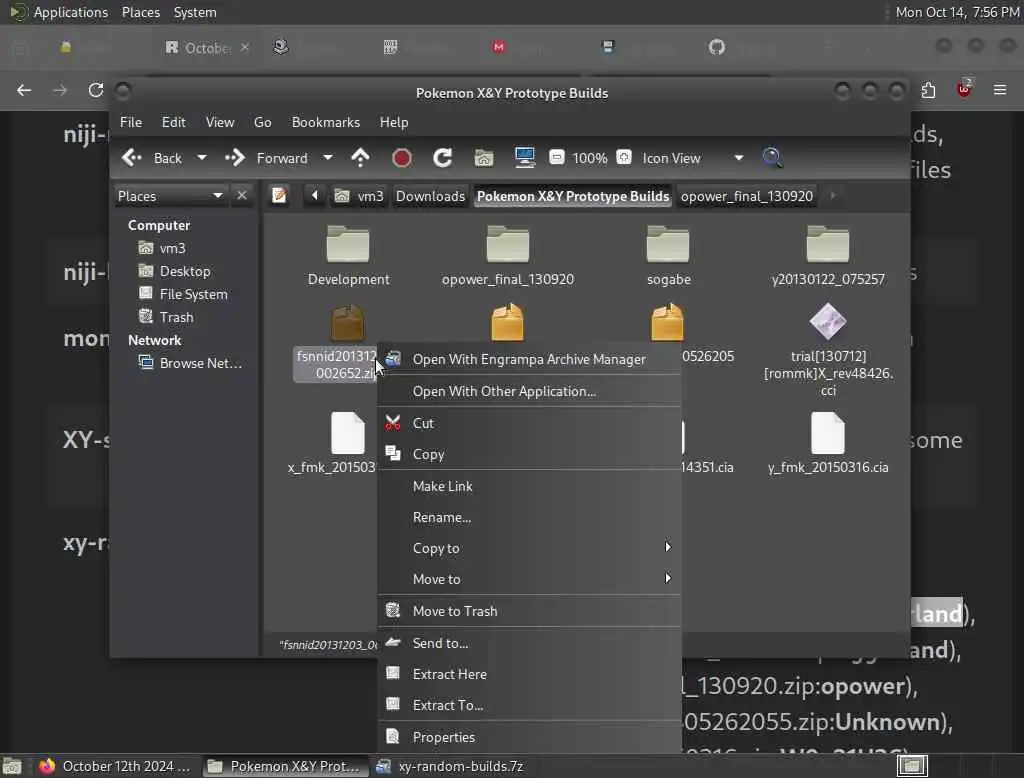Choose Cut from the context menu
Viewport: 1024px width, 778px height.
[x=529, y=423]
